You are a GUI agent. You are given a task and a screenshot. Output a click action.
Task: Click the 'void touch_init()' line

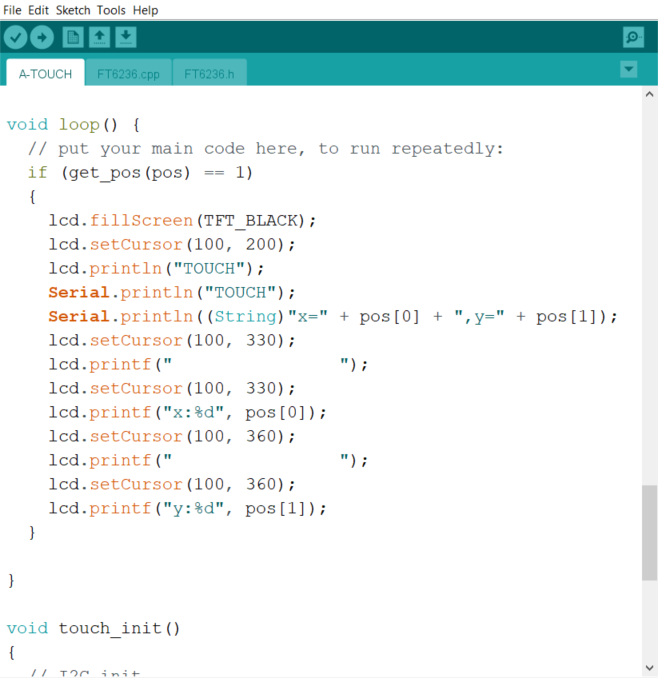click(x=93, y=628)
